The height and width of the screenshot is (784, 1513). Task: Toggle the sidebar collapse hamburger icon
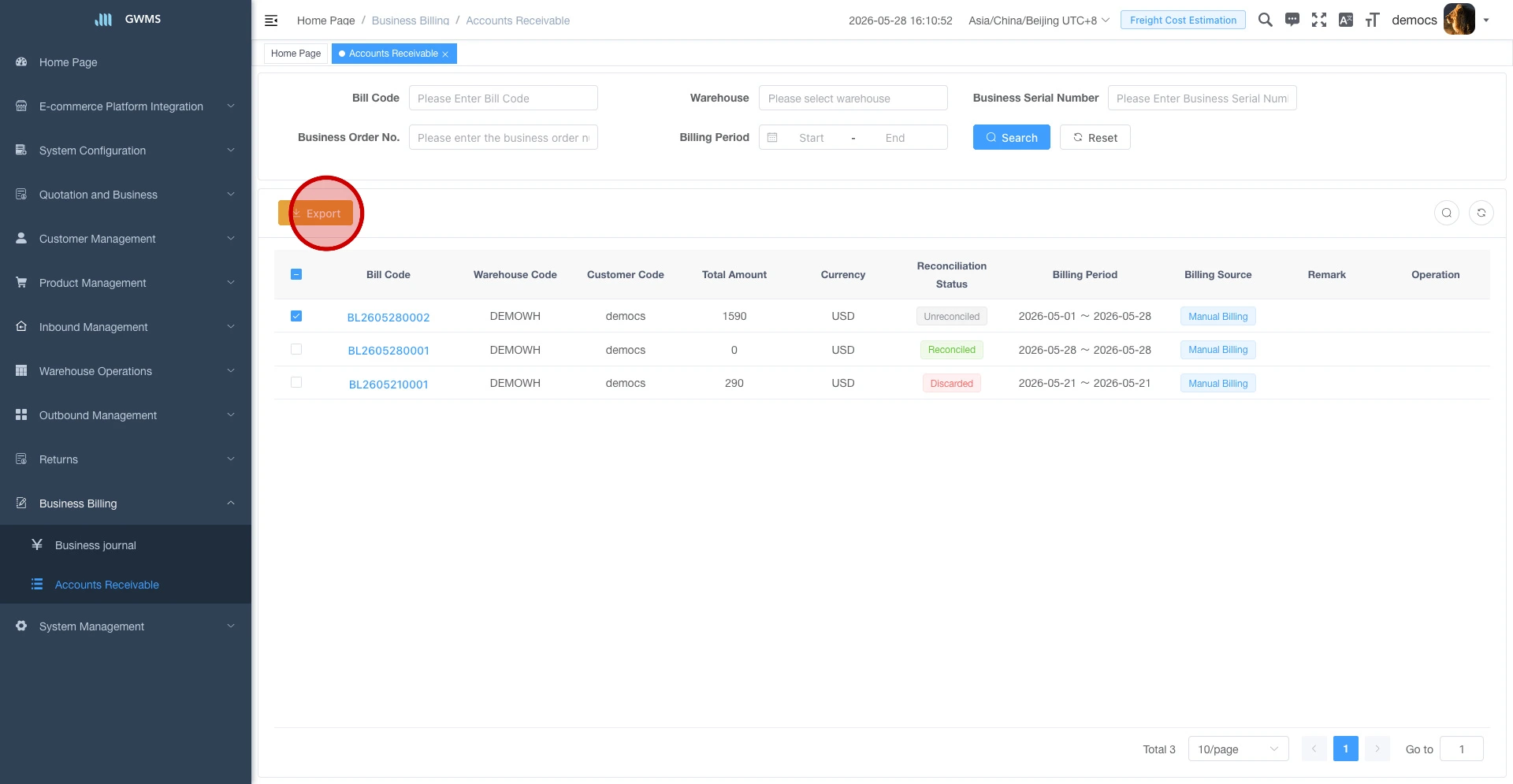(271, 20)
